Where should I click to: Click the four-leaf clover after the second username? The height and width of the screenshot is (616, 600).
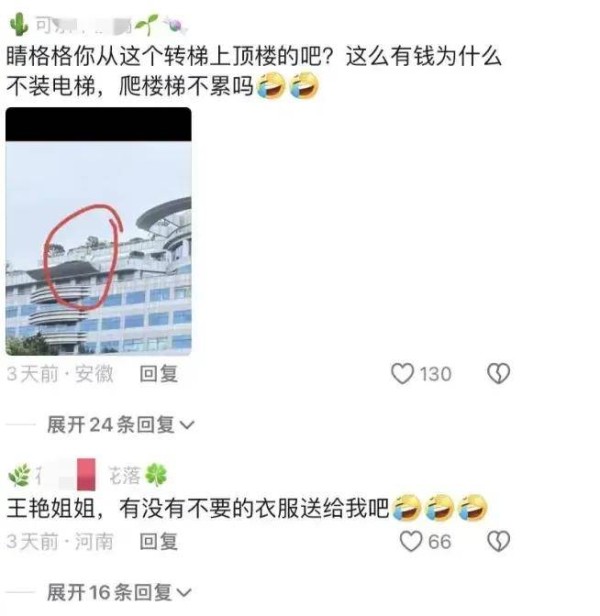point(156,475)
